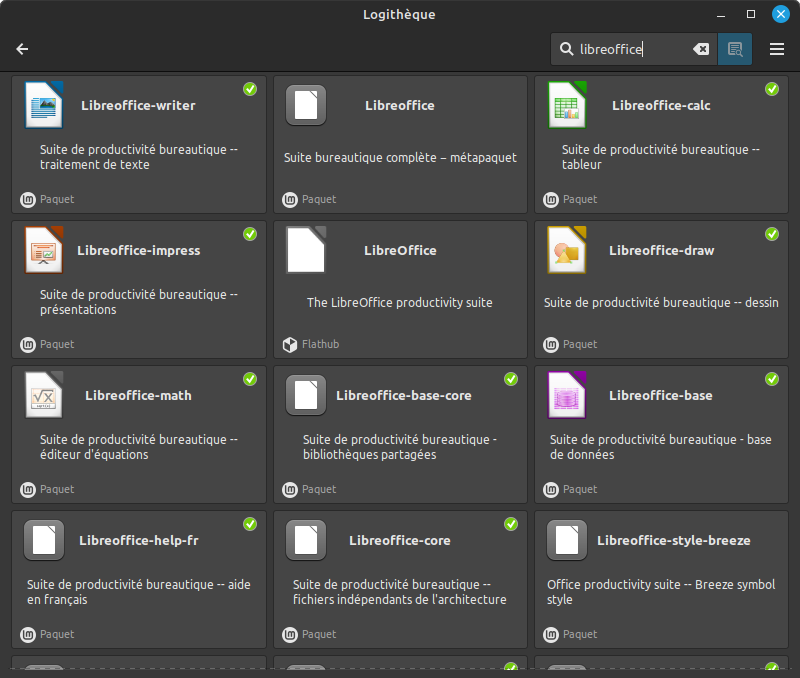
Task: Click installed checkmark on Libreoffice-writer card
Action: pyautogui.click(x=250, y=89)
